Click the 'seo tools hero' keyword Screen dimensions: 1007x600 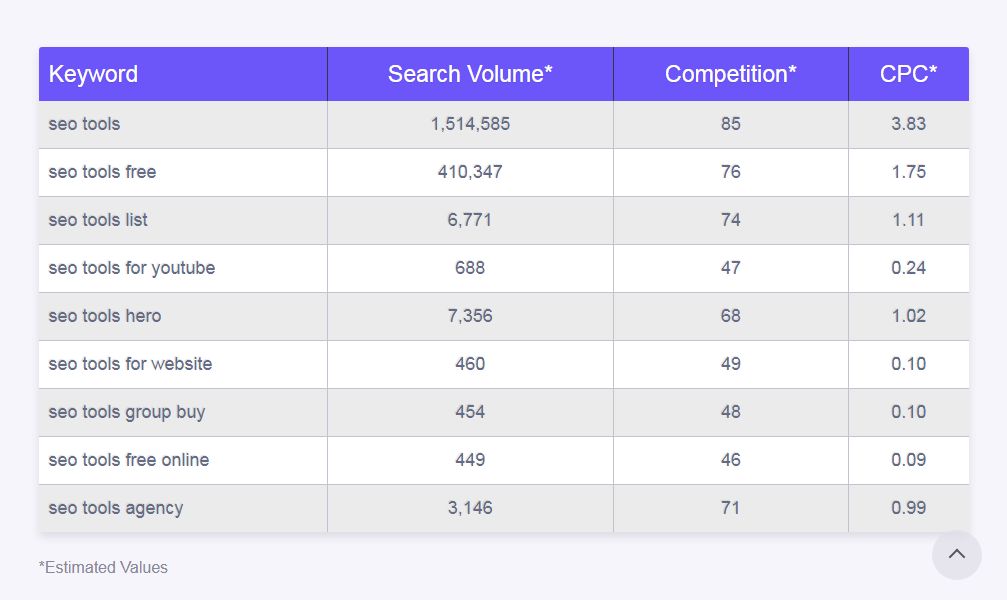point(104,316)
